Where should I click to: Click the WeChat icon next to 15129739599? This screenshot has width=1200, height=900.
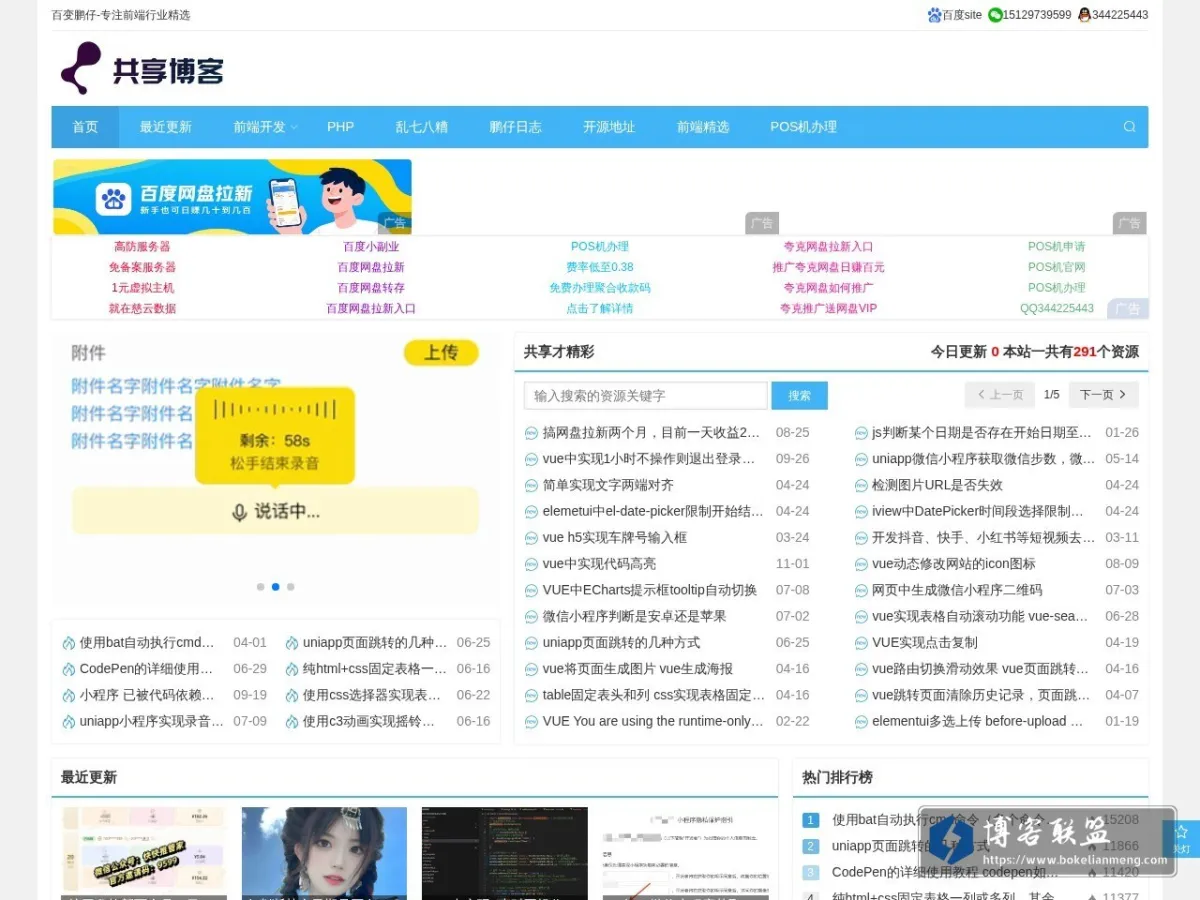pyautogui.click(x=995, y=15)
